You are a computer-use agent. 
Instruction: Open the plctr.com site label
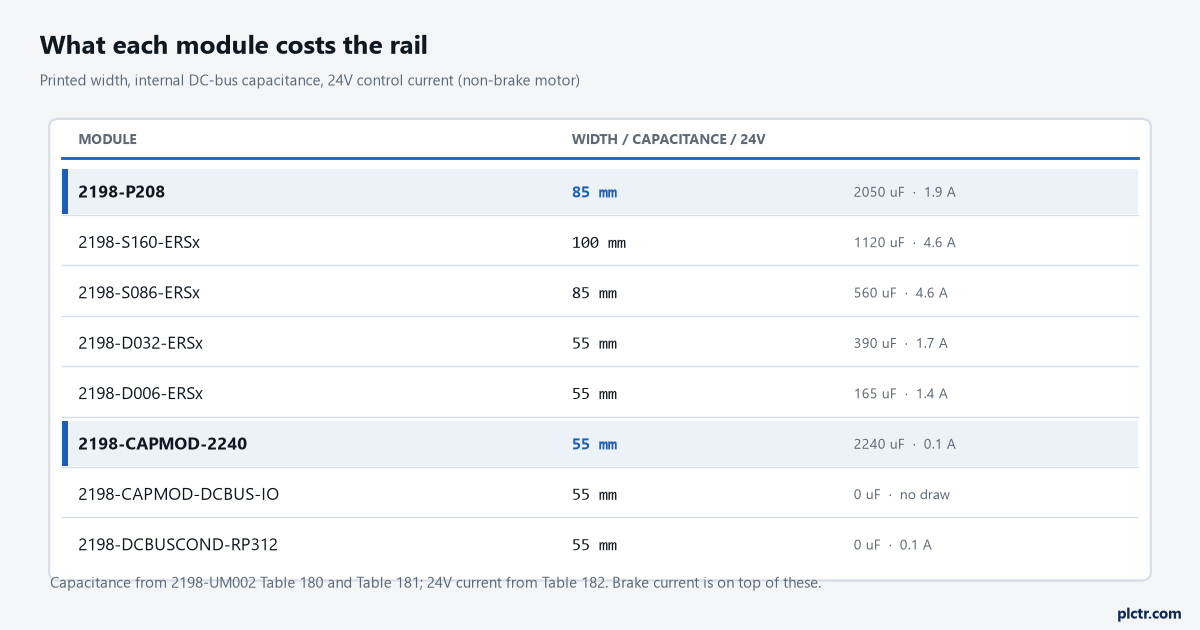(x=1149, y=613)
